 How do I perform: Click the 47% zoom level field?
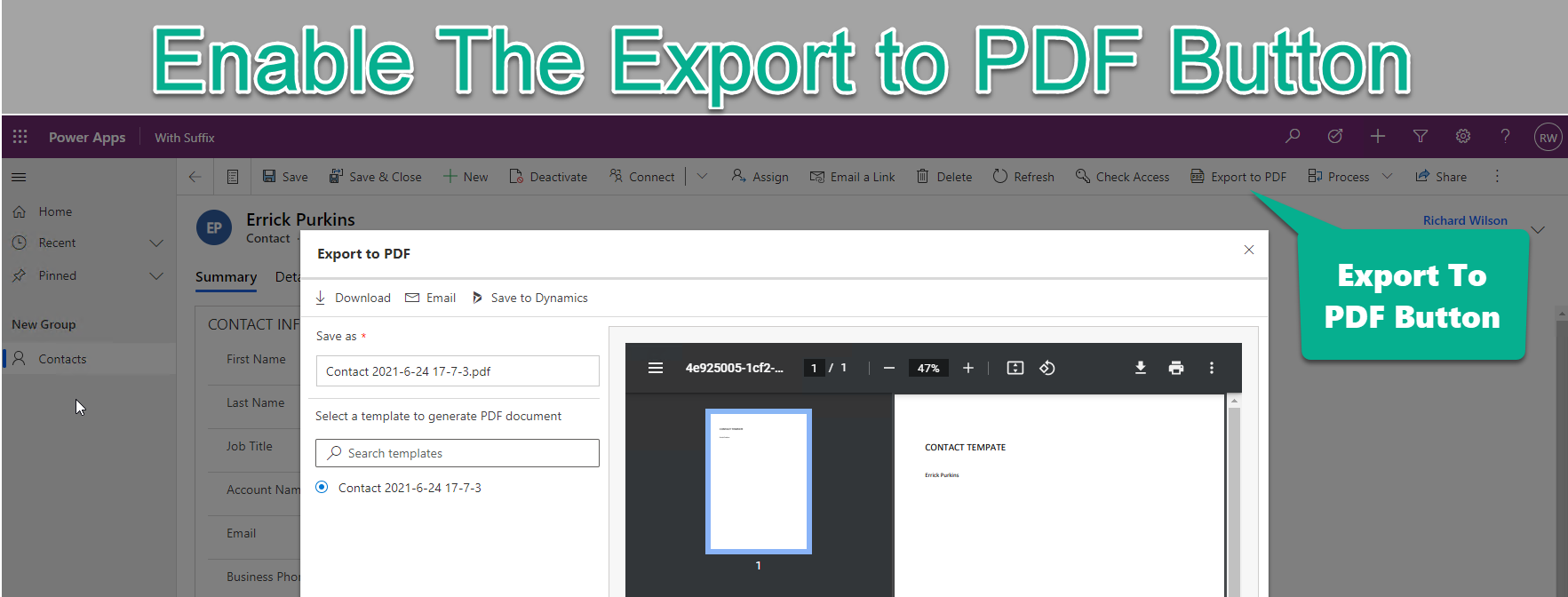928,368
